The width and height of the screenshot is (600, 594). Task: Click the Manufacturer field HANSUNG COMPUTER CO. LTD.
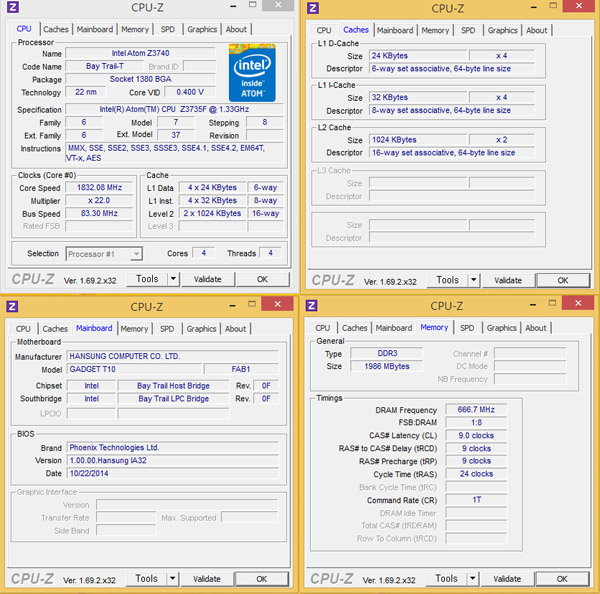(173, 356)
